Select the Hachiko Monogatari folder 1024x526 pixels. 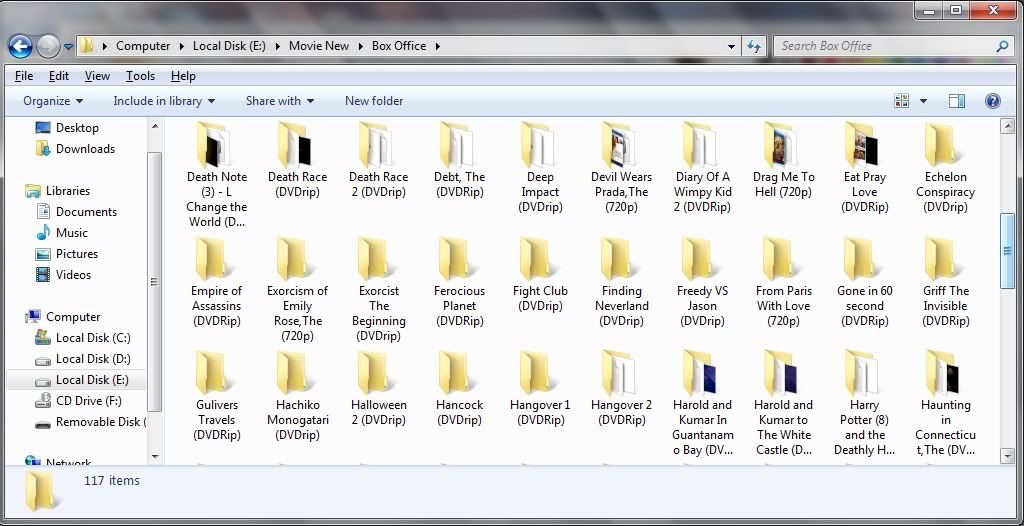click(x=297, y=396)
